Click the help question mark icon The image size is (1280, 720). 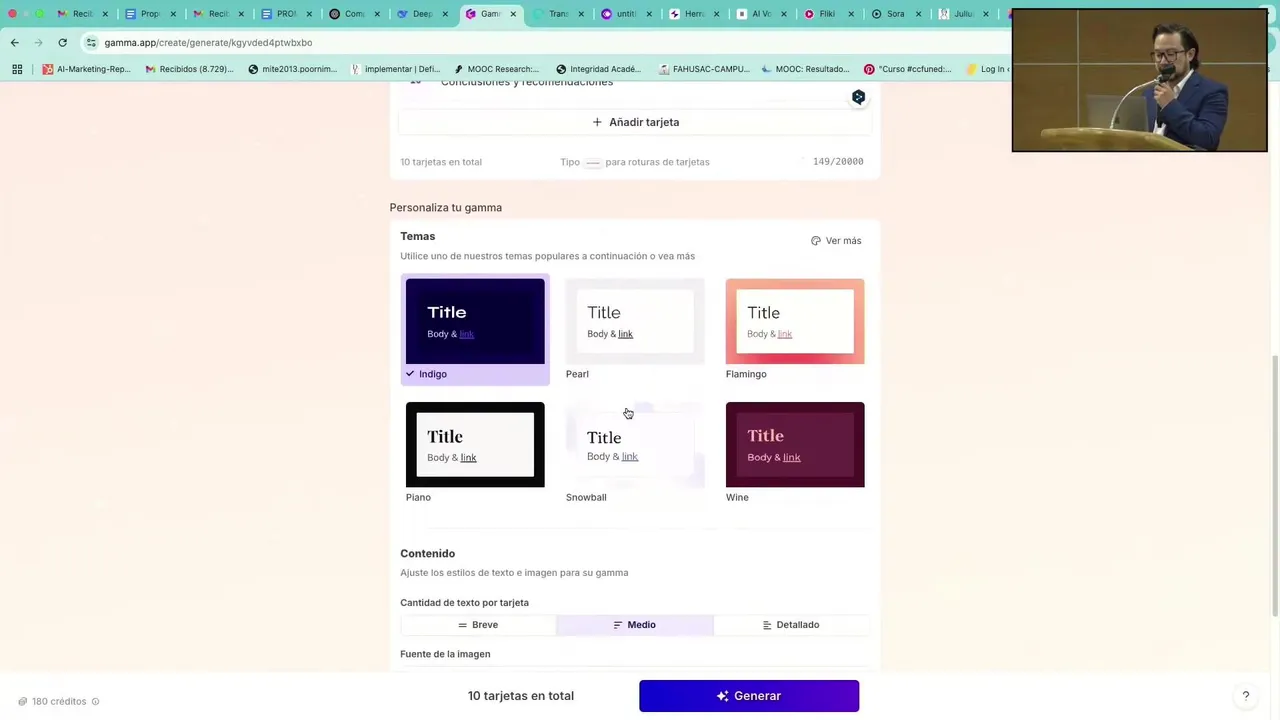(x=1245, y=696)
